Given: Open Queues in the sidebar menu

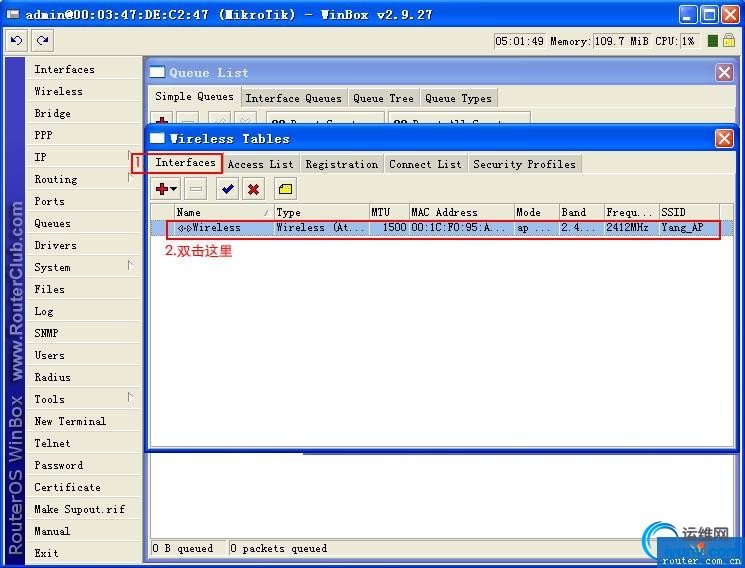Looking at the screenshot, I should 83,223.
